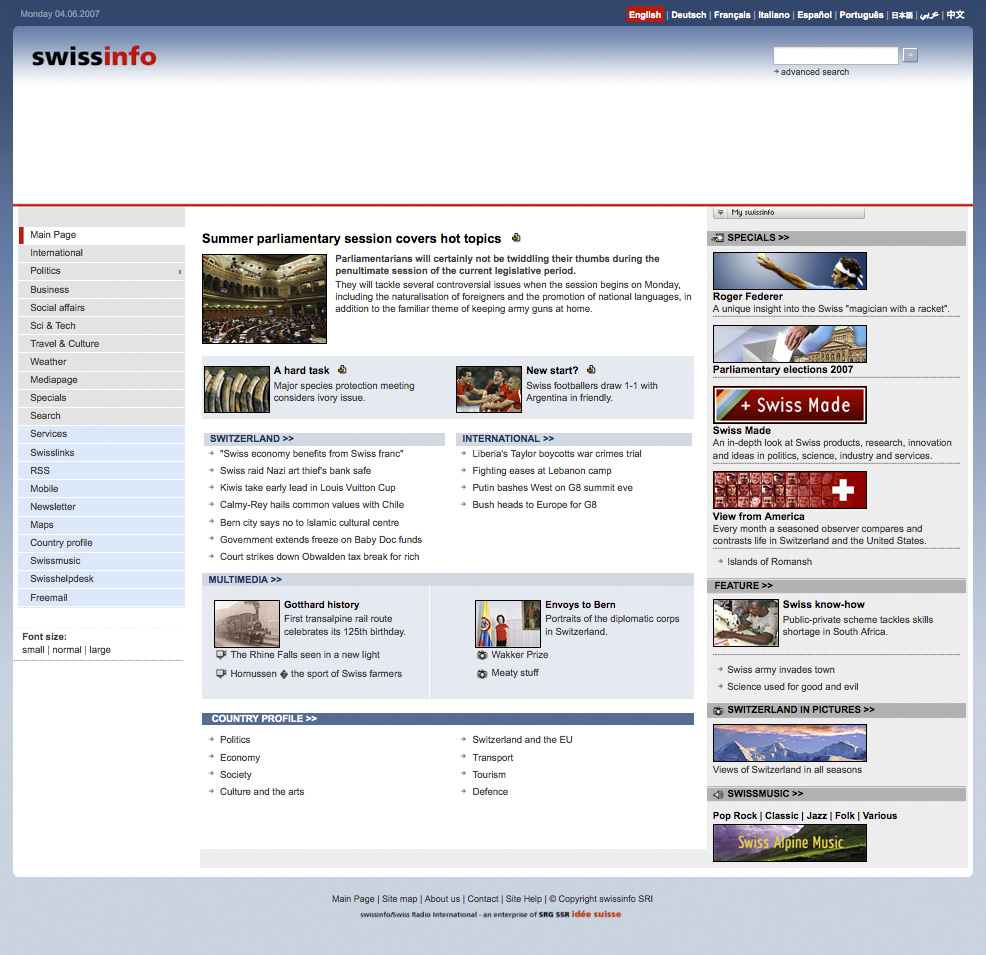Set font size to small
Screen dimensions: 986x955
(33, 649)
